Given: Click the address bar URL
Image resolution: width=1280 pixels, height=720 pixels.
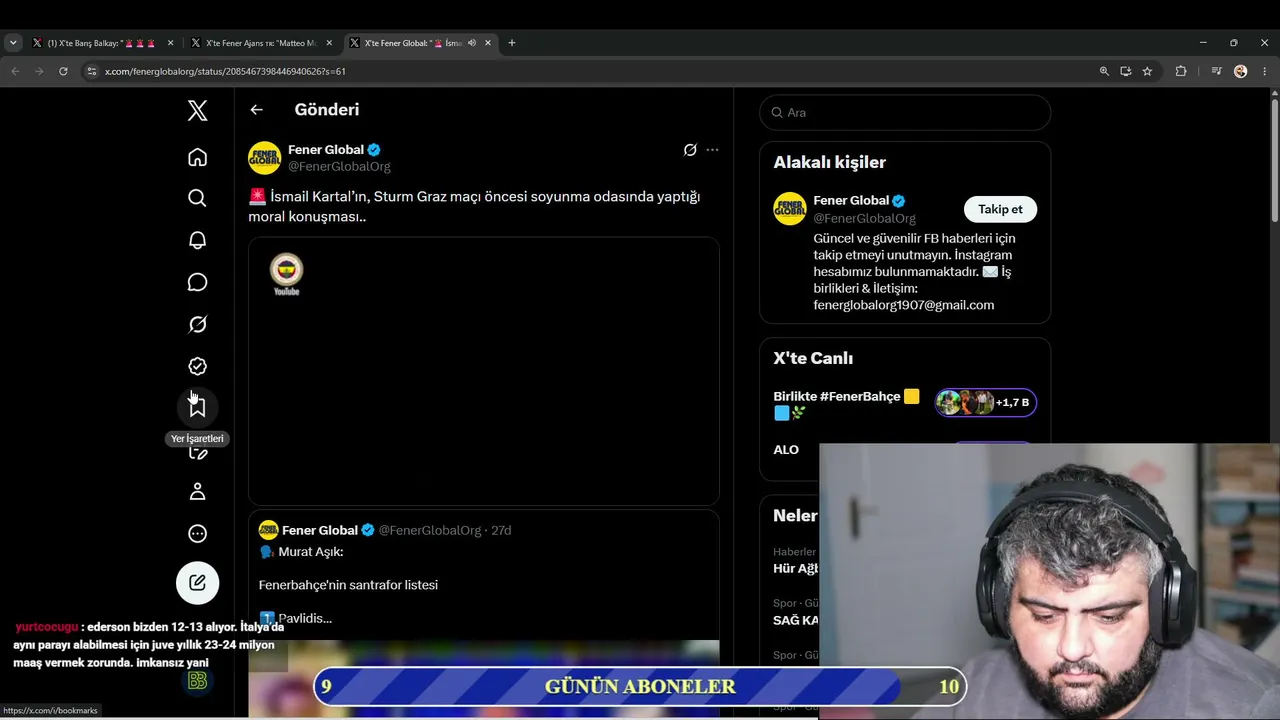Looking at the screenshot, I should click(225, 72).
